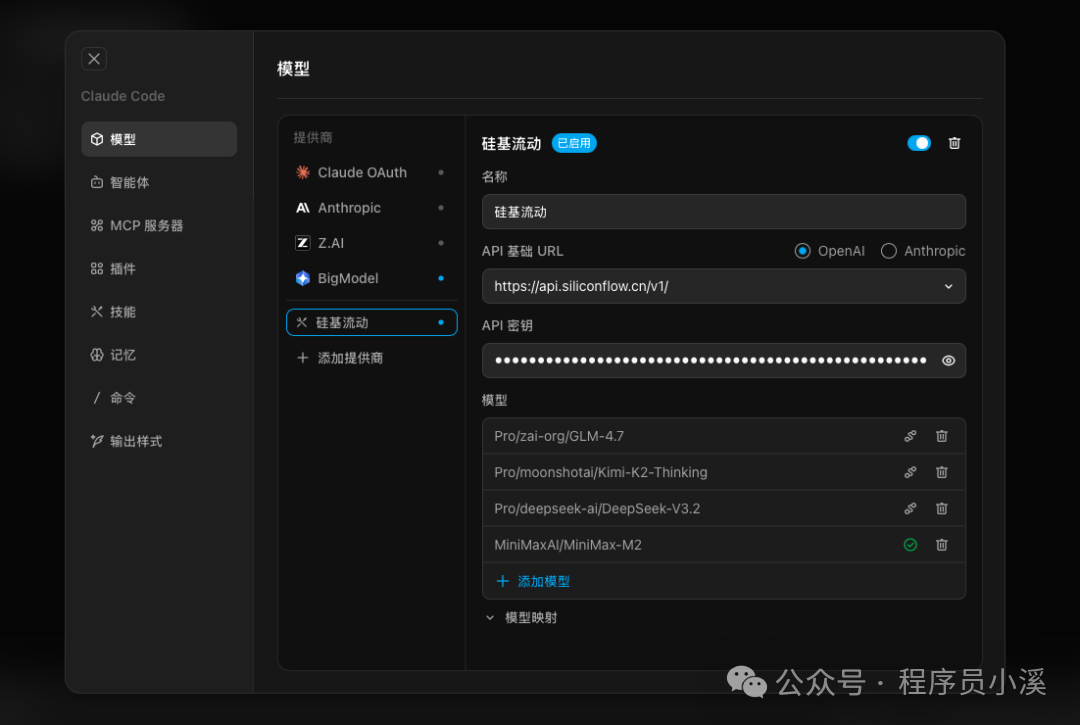The width and height of the screenshot is (1080, 725).
Task: Delete the Pro/zai-org/GLM-4.7 model entry
Action: [941, 435]
